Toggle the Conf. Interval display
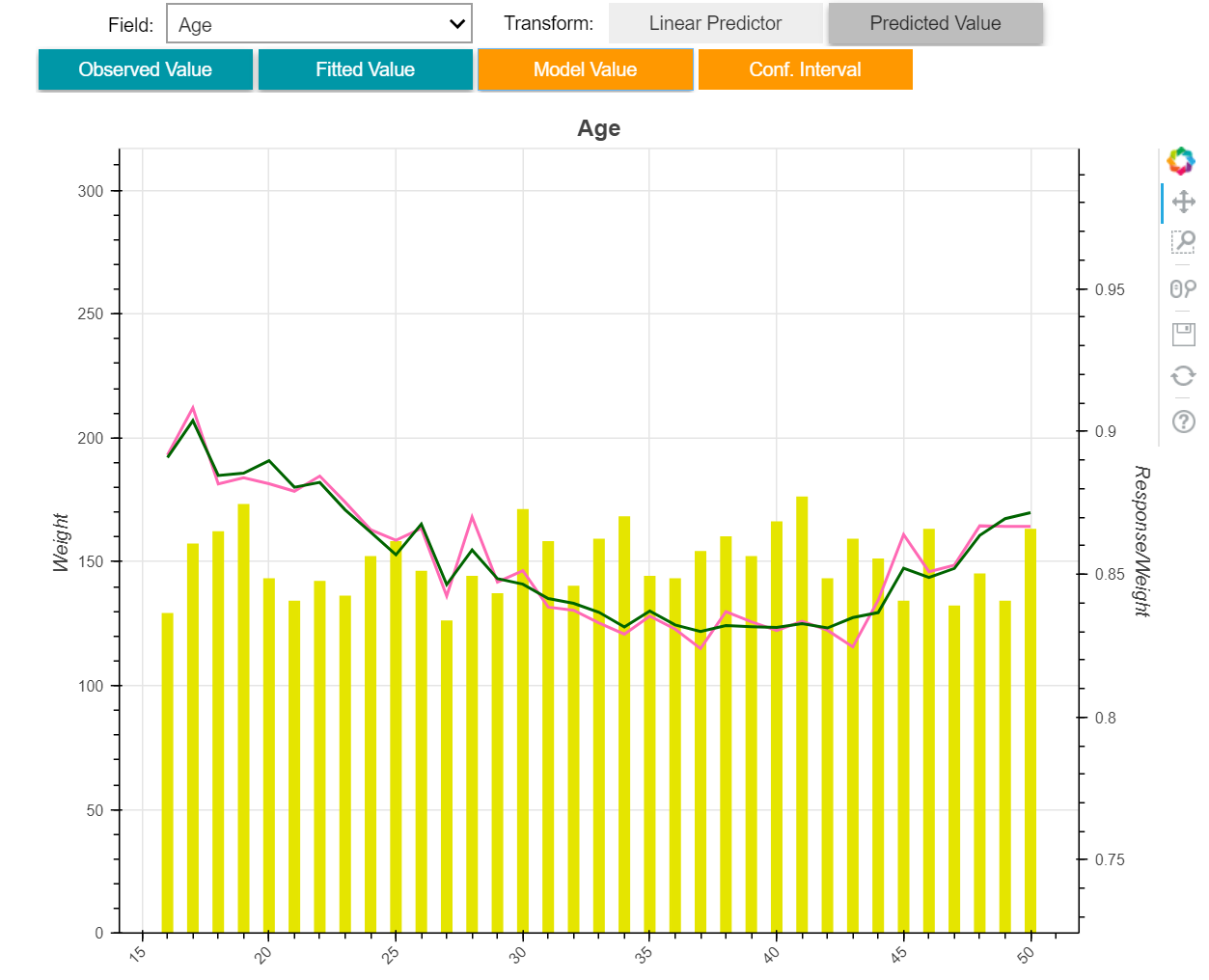Screen dimensions: 1209x980 tap(806, 69)
